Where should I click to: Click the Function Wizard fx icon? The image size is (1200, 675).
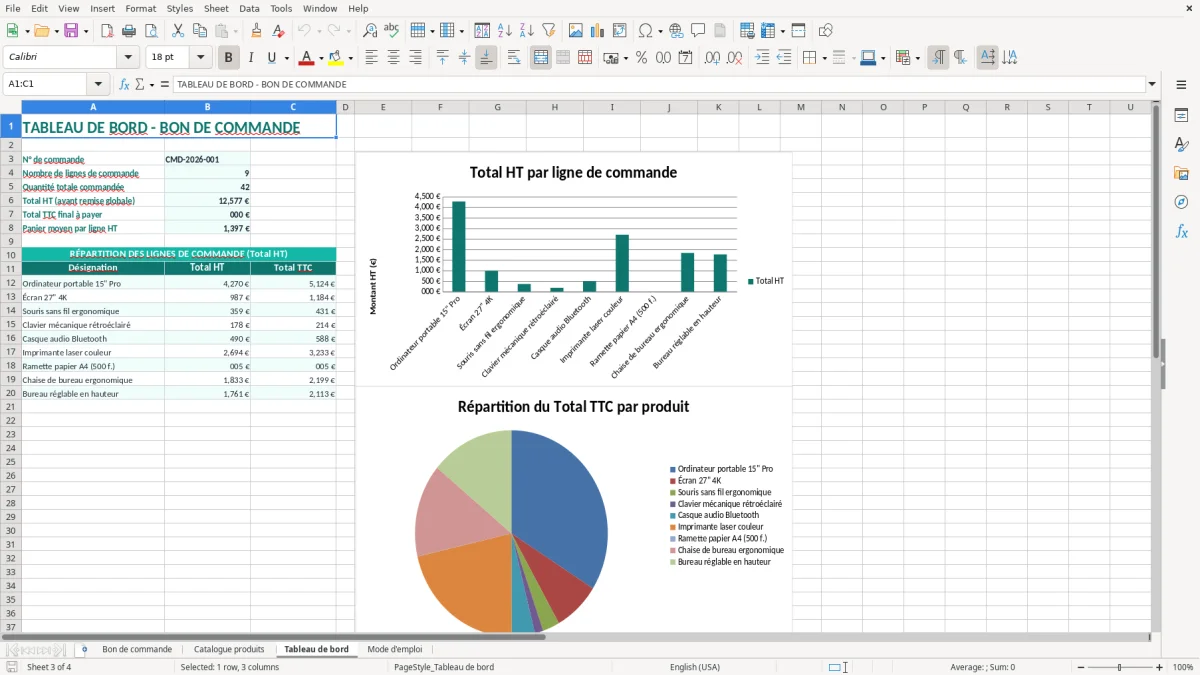click(124, 84)
